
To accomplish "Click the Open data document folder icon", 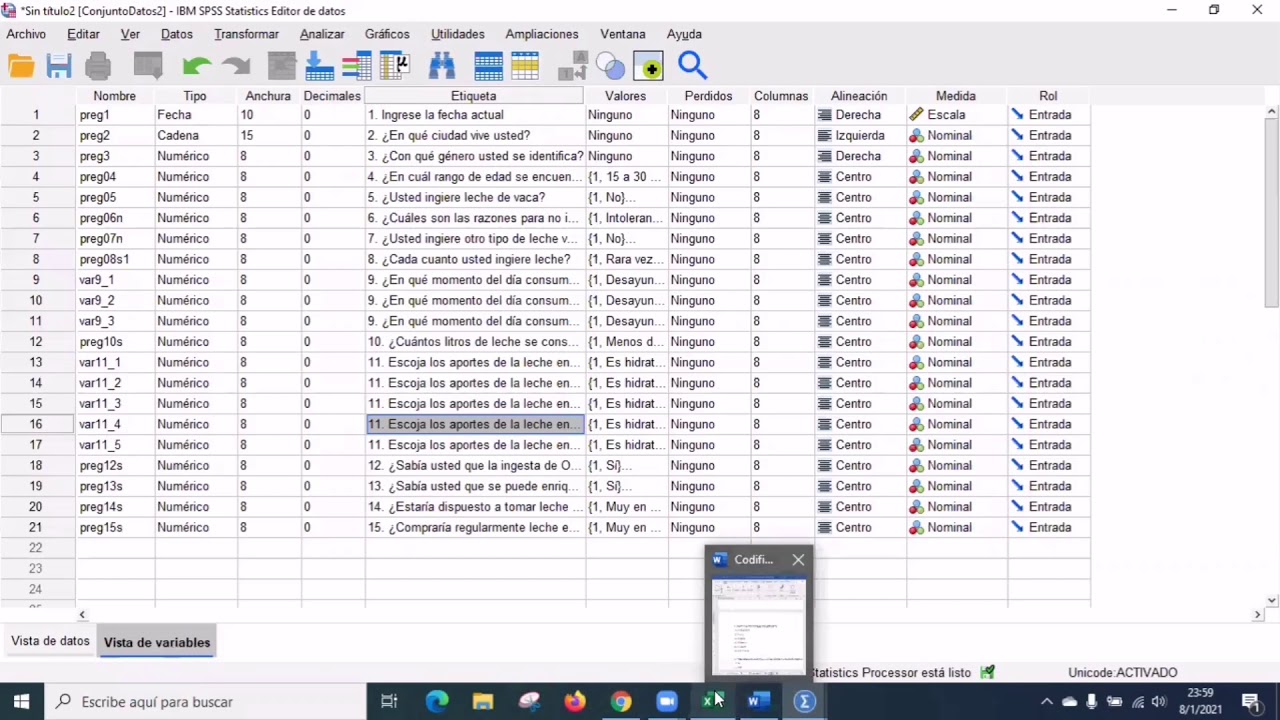I will tap(21, 67).
